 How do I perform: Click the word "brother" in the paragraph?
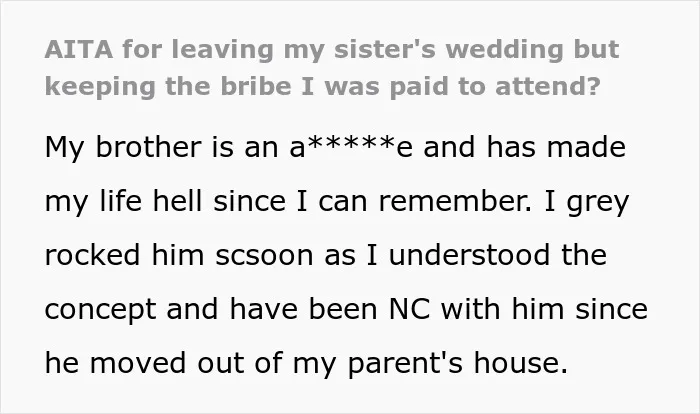(x=149, y=147)
